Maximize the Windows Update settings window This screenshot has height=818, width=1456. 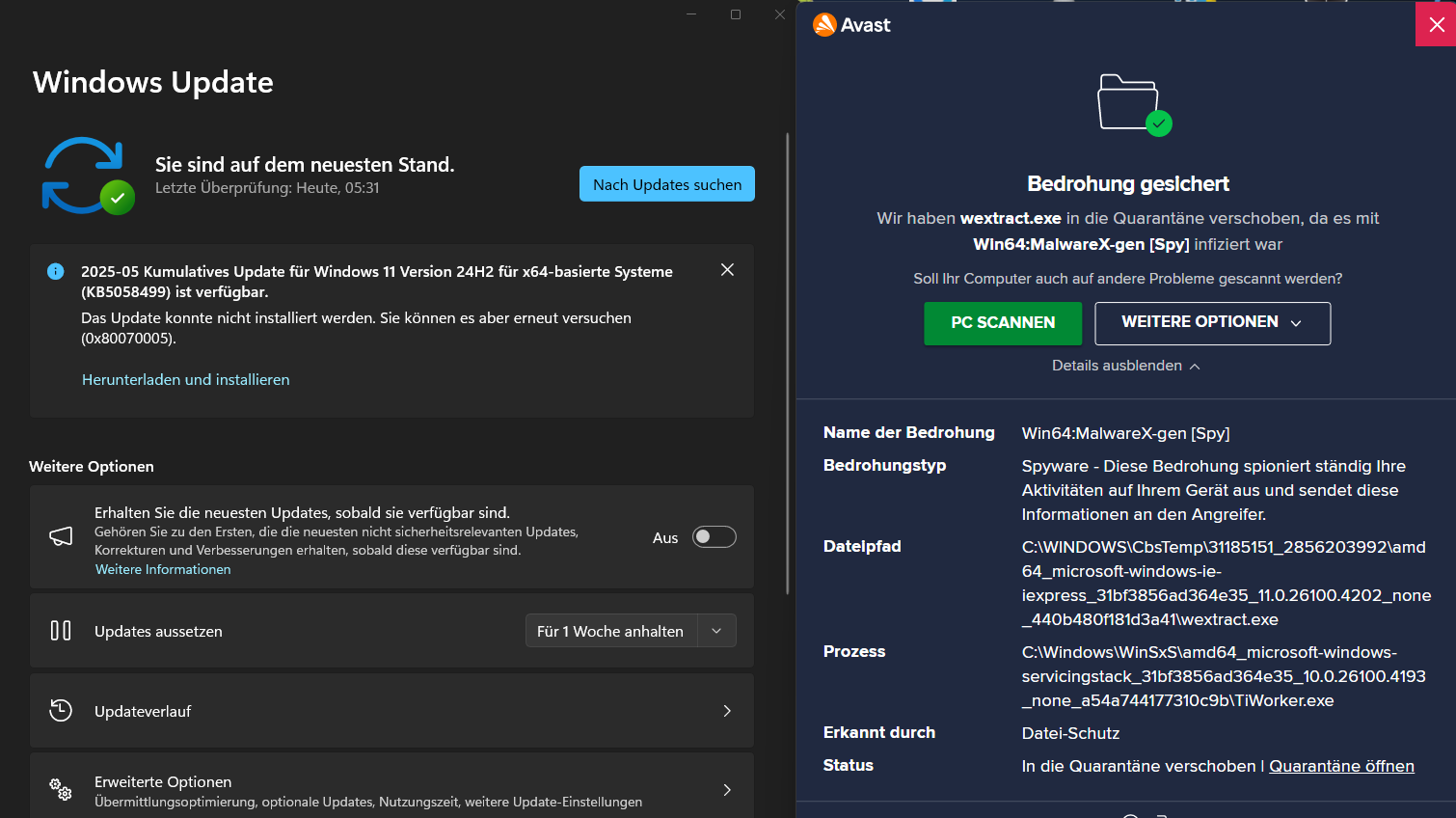click(736, 14)
